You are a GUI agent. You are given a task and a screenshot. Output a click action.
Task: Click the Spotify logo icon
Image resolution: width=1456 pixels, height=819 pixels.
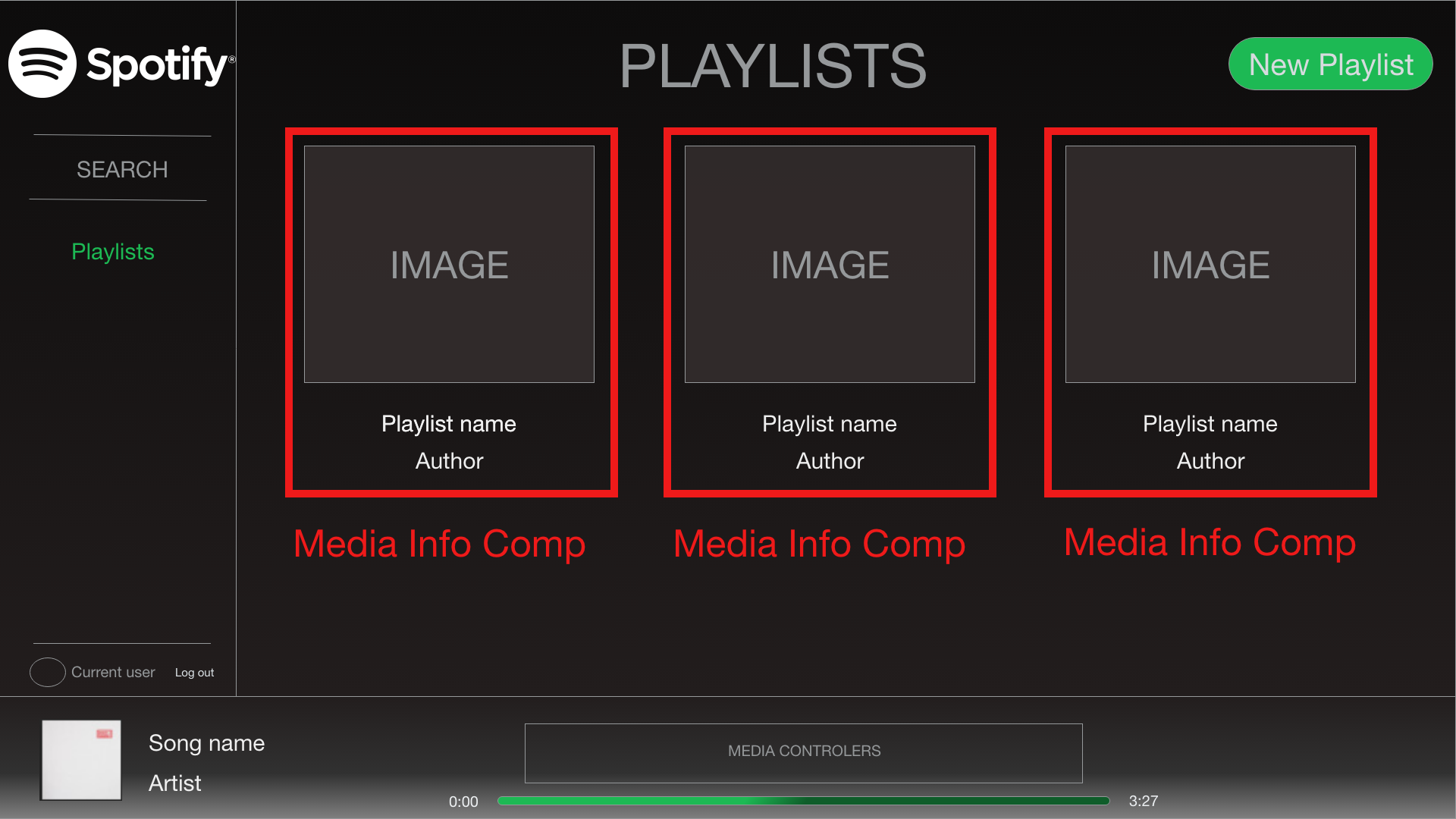(42, 64)
